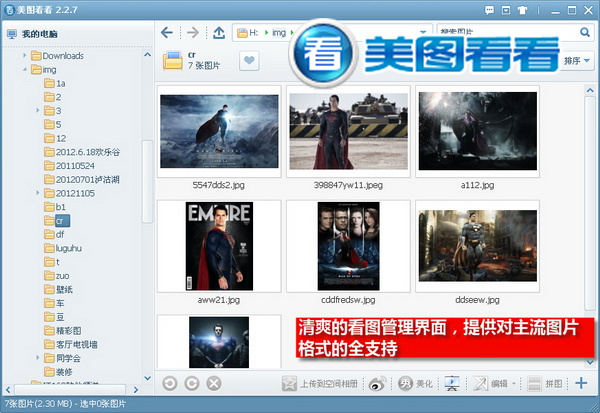The height and width of the screenshot is (413, 600).
Task: Rotate image clockwise
Action: pos(192,383)
